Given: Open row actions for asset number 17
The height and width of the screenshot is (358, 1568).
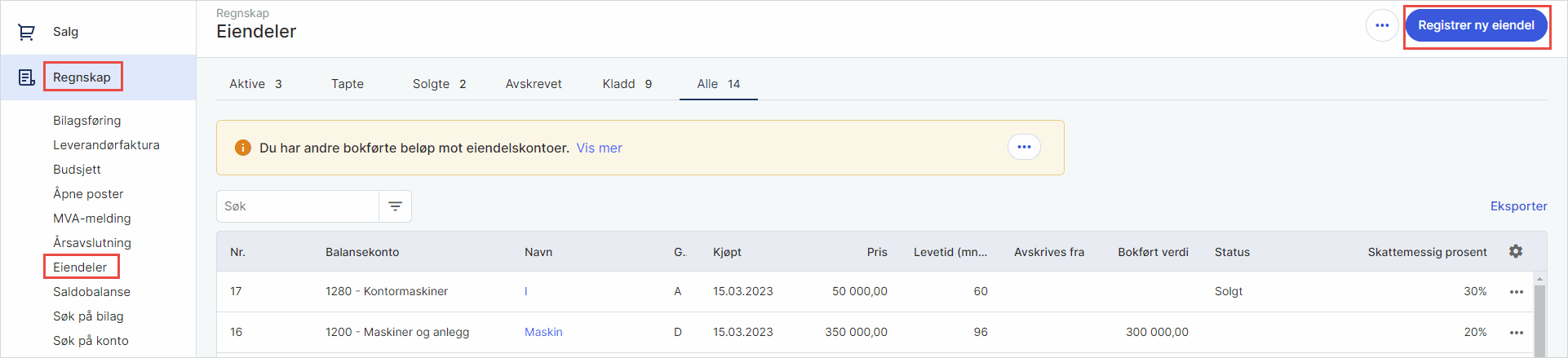Looking at the screenshot, I should 1516,292.
